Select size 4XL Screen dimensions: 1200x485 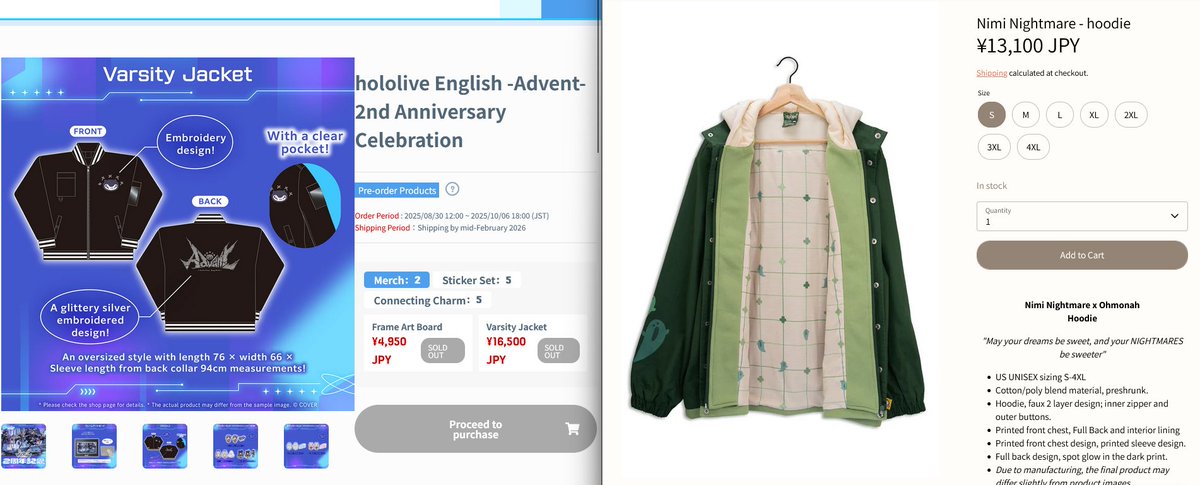tap(1034, 147)
